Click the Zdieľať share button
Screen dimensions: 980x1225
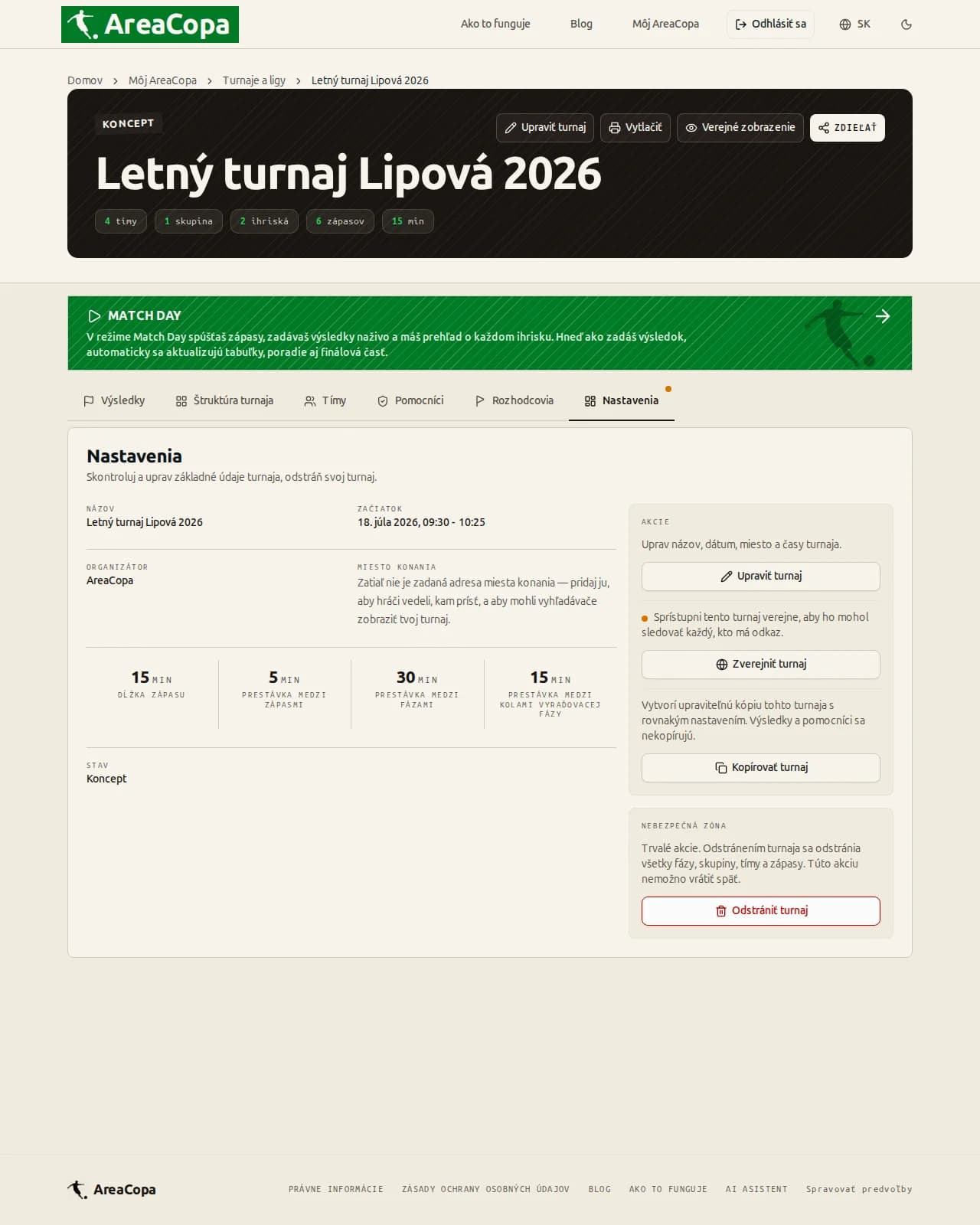click(848, 128)
